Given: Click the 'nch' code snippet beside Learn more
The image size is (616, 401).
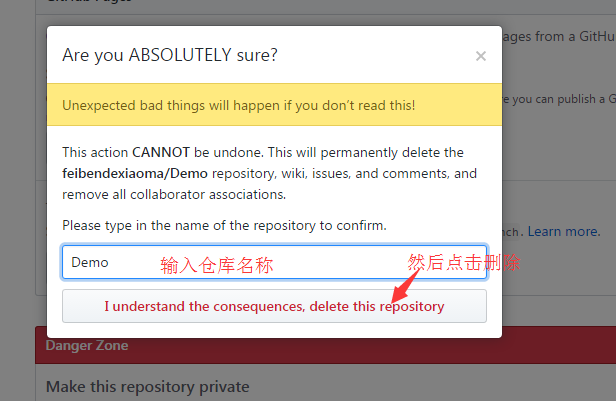Looking at the screenshot, I should coord(510,232).
